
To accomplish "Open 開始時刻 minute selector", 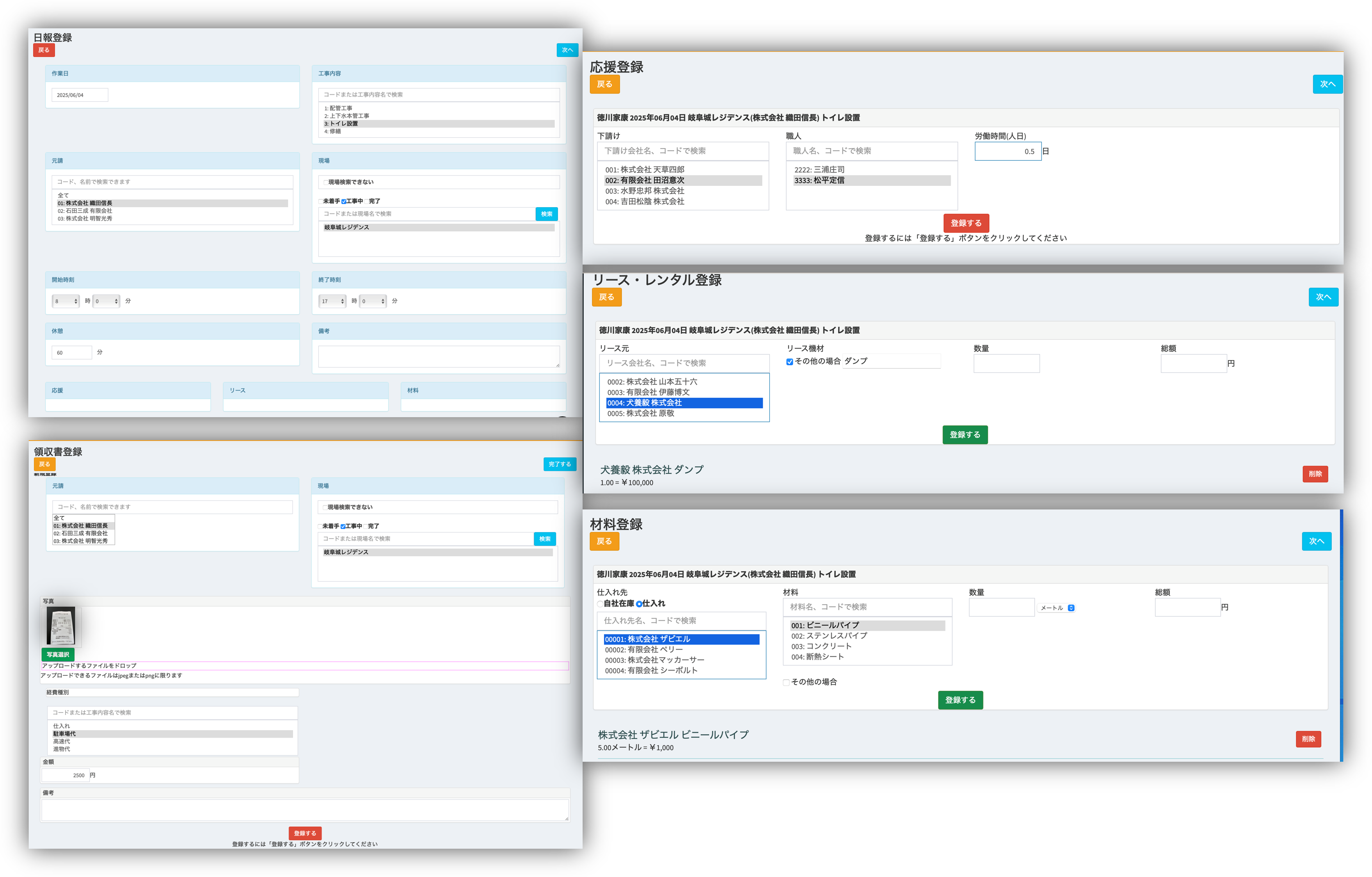I will tap(107, 301).
